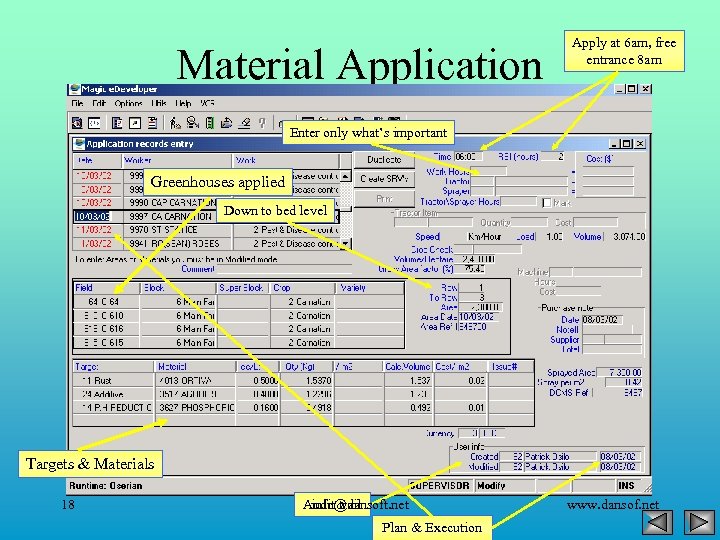Click the greyed Print button
The height and width of the screenshot is (540, 720).
pyautogui.click(x=384, y=199)
